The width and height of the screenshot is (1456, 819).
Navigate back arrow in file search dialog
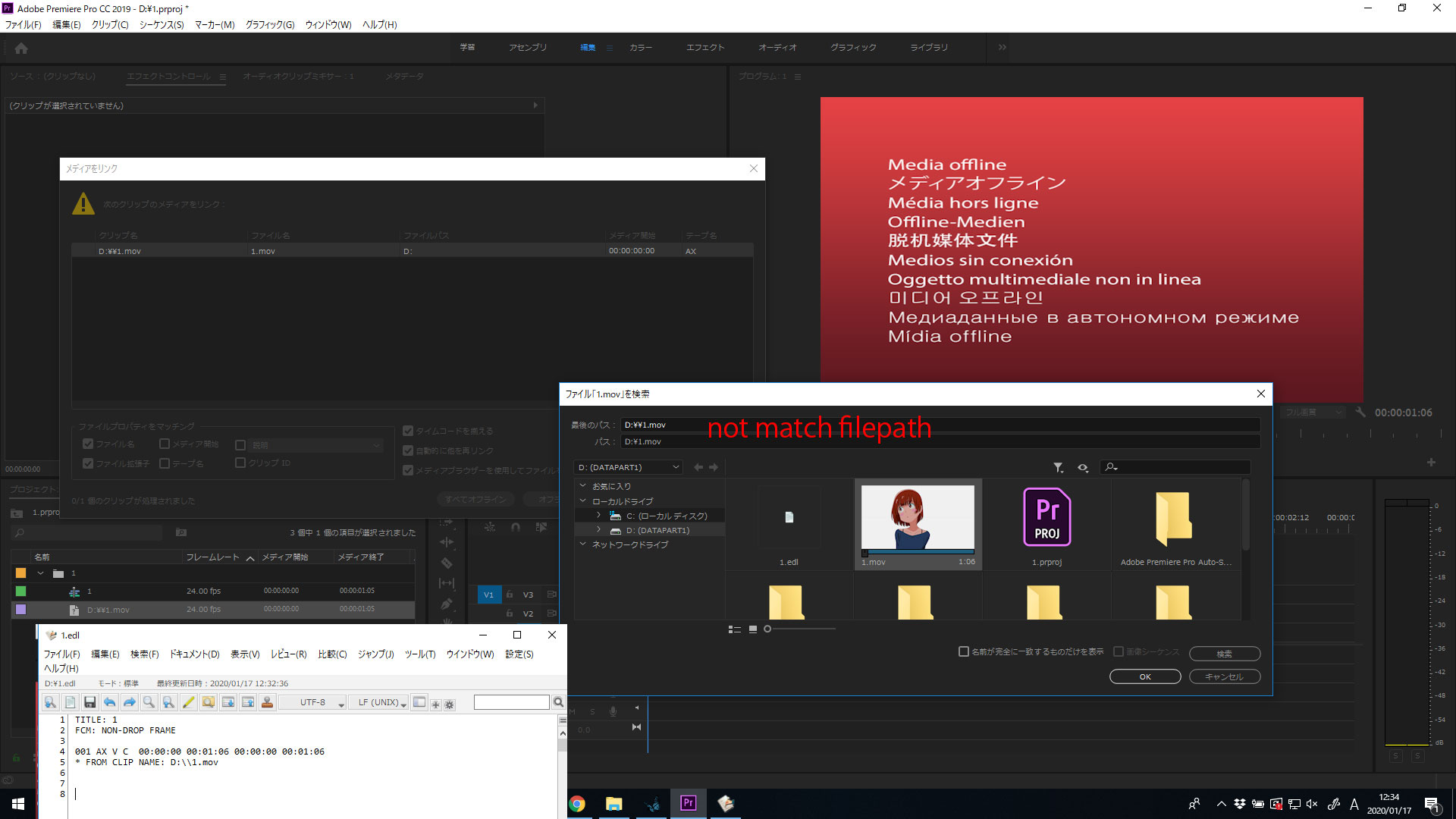(698, 467)
